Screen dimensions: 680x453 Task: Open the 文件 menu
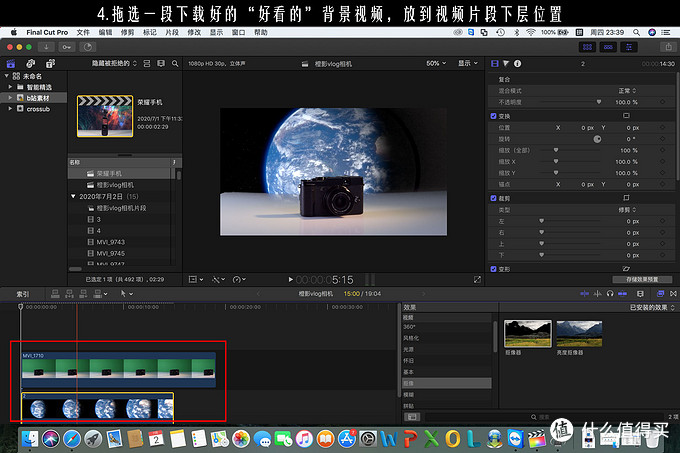tap(83, 32)
